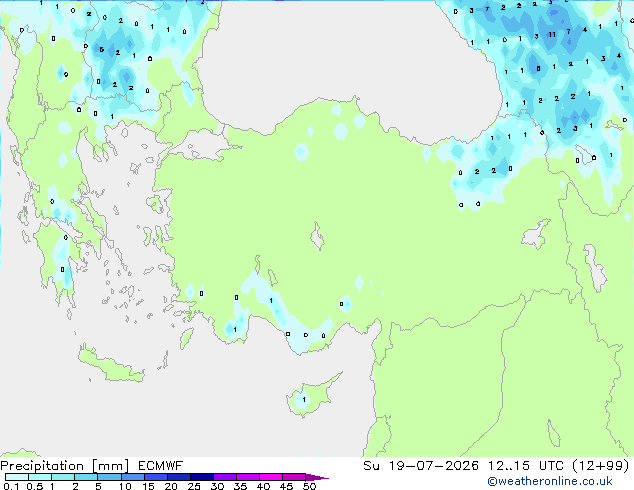Viewport: 634px width, 490px height.
Task: Pick the 40–45 mm magenta swatch
Action: pyautogui.click(x=271, y=477)
